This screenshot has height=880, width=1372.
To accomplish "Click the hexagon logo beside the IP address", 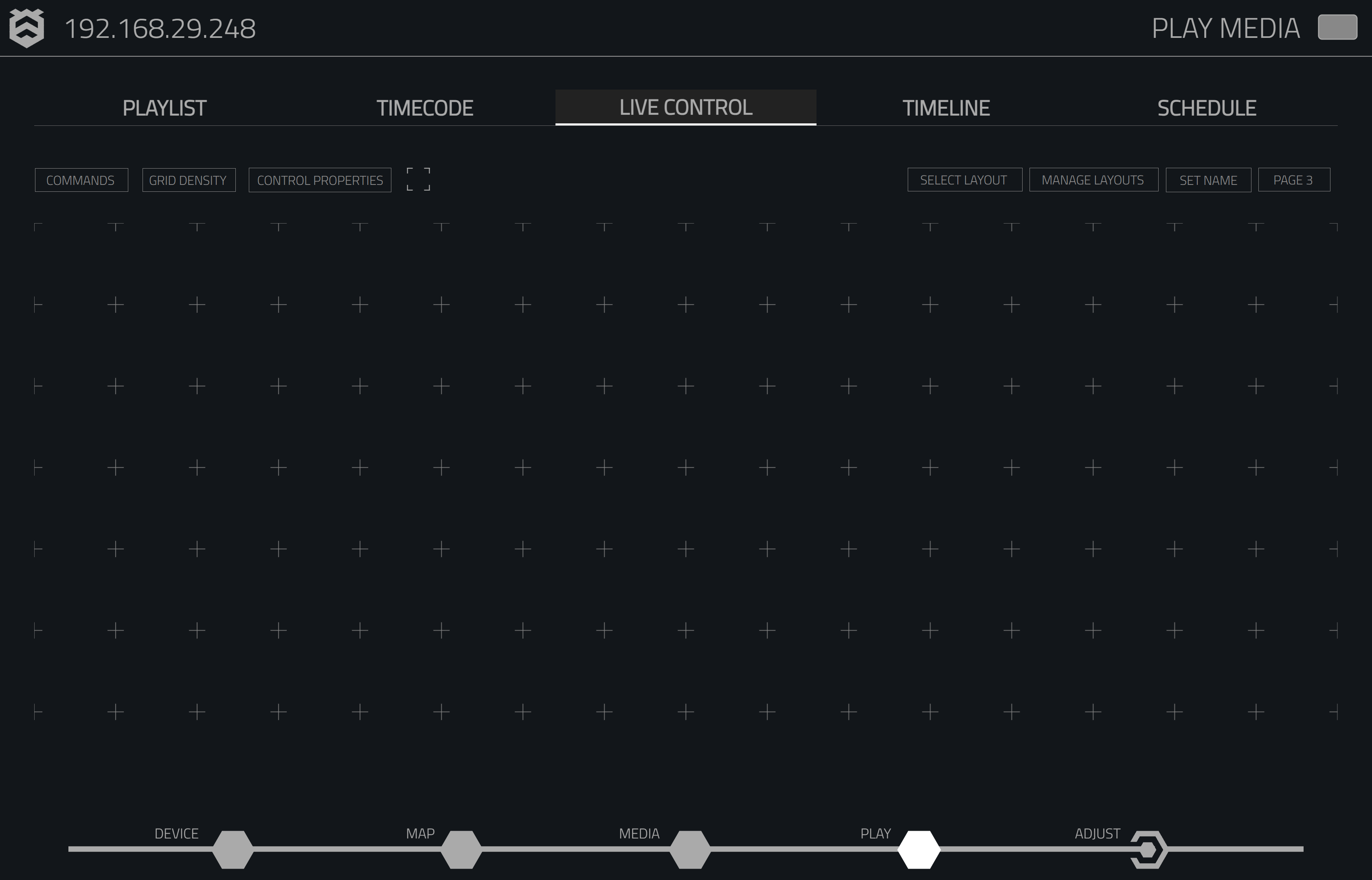I will 27,28.
